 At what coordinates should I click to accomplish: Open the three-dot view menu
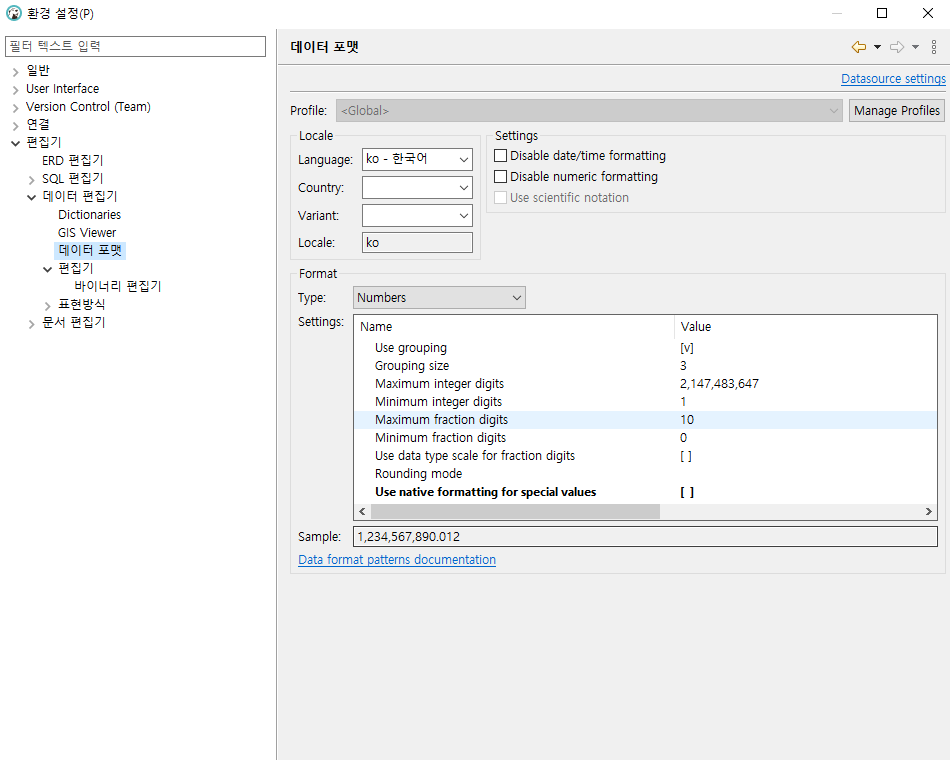pyautogui.click(x=934, y=47)
